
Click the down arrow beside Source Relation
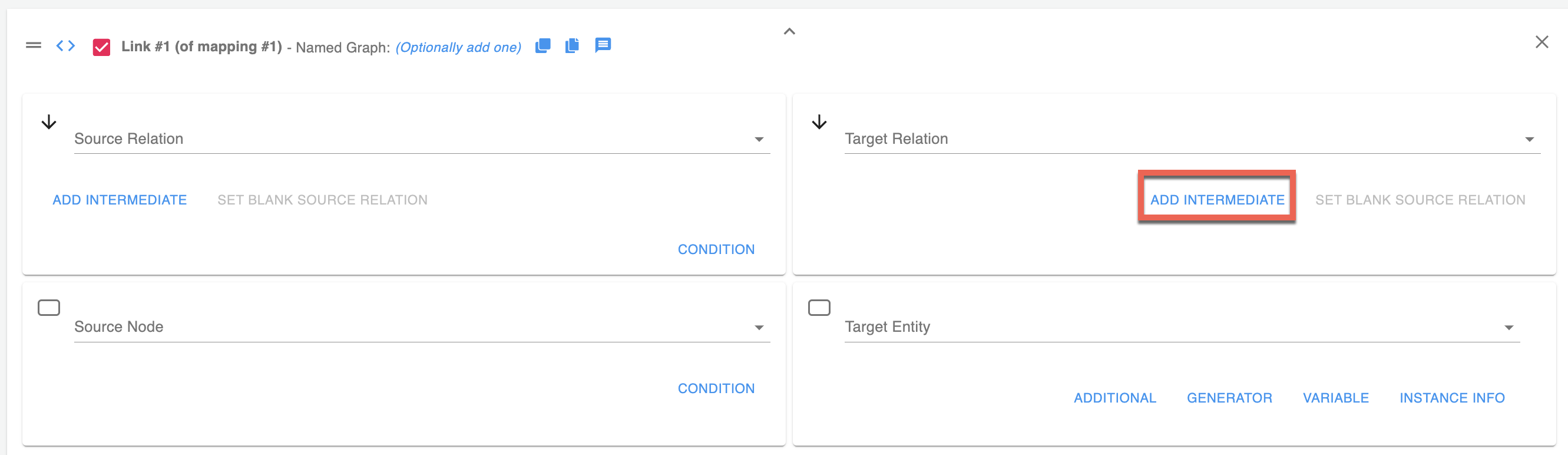click(49, 123)
